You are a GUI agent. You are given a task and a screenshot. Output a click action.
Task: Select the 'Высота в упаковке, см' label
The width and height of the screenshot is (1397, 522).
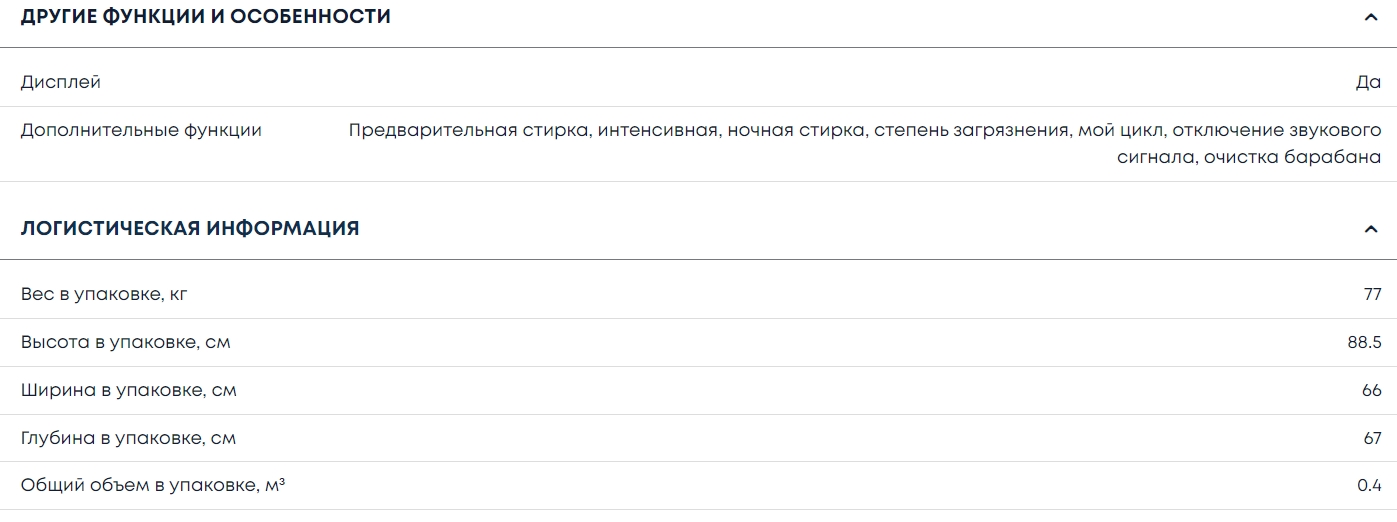pos(126,343)
